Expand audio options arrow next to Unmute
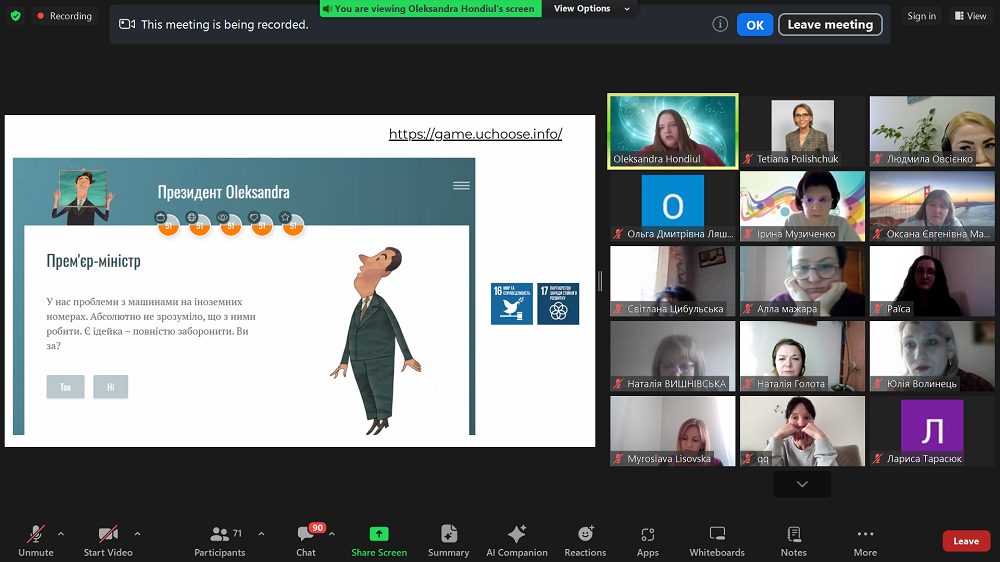Image resolution: width=1000 pixels, height=562 pixels. coord(61,533)
